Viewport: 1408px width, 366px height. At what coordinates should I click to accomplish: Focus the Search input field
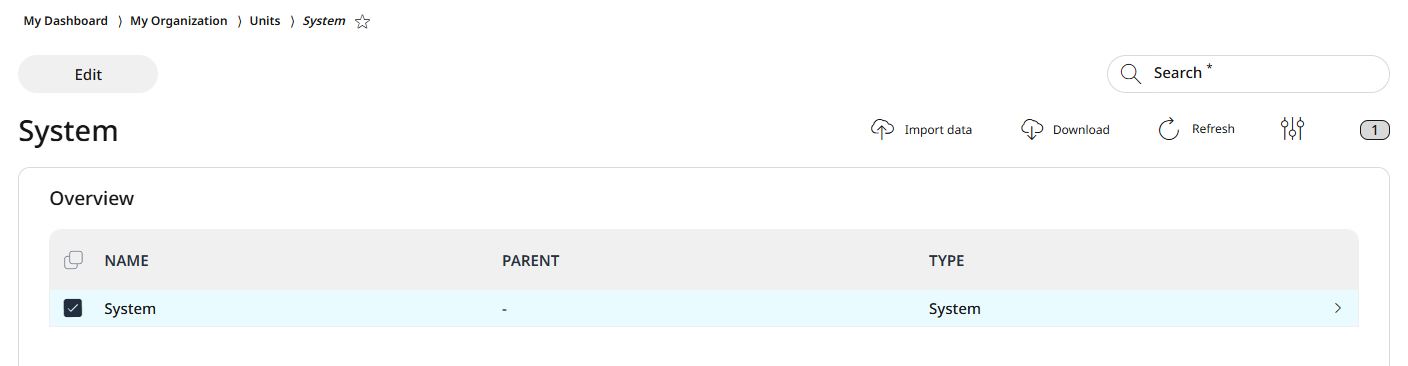pos(1248,74)
